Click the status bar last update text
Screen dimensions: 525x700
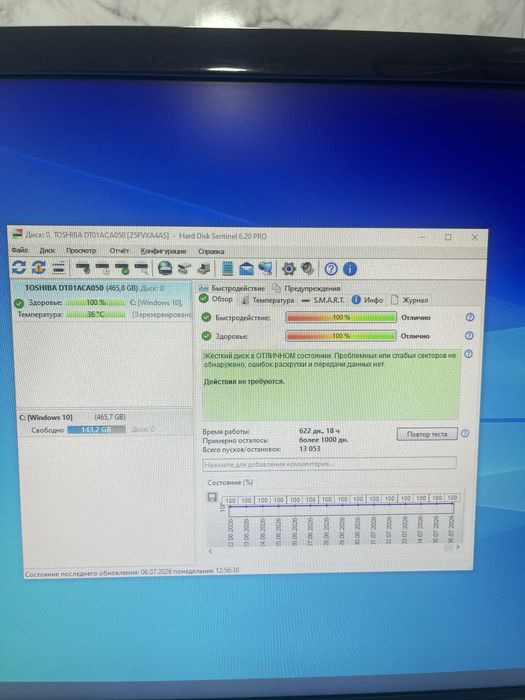coord(132,571)
